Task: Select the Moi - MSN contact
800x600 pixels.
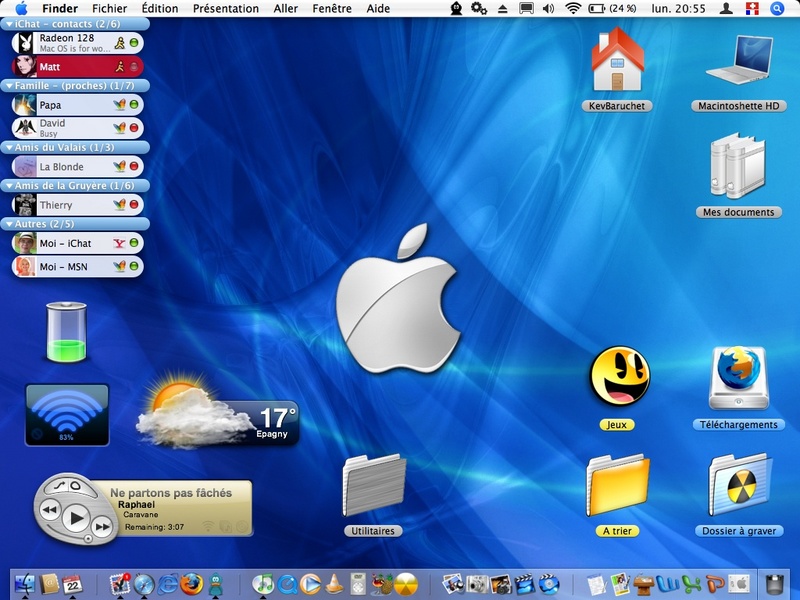Action: [x=77, y=266]
